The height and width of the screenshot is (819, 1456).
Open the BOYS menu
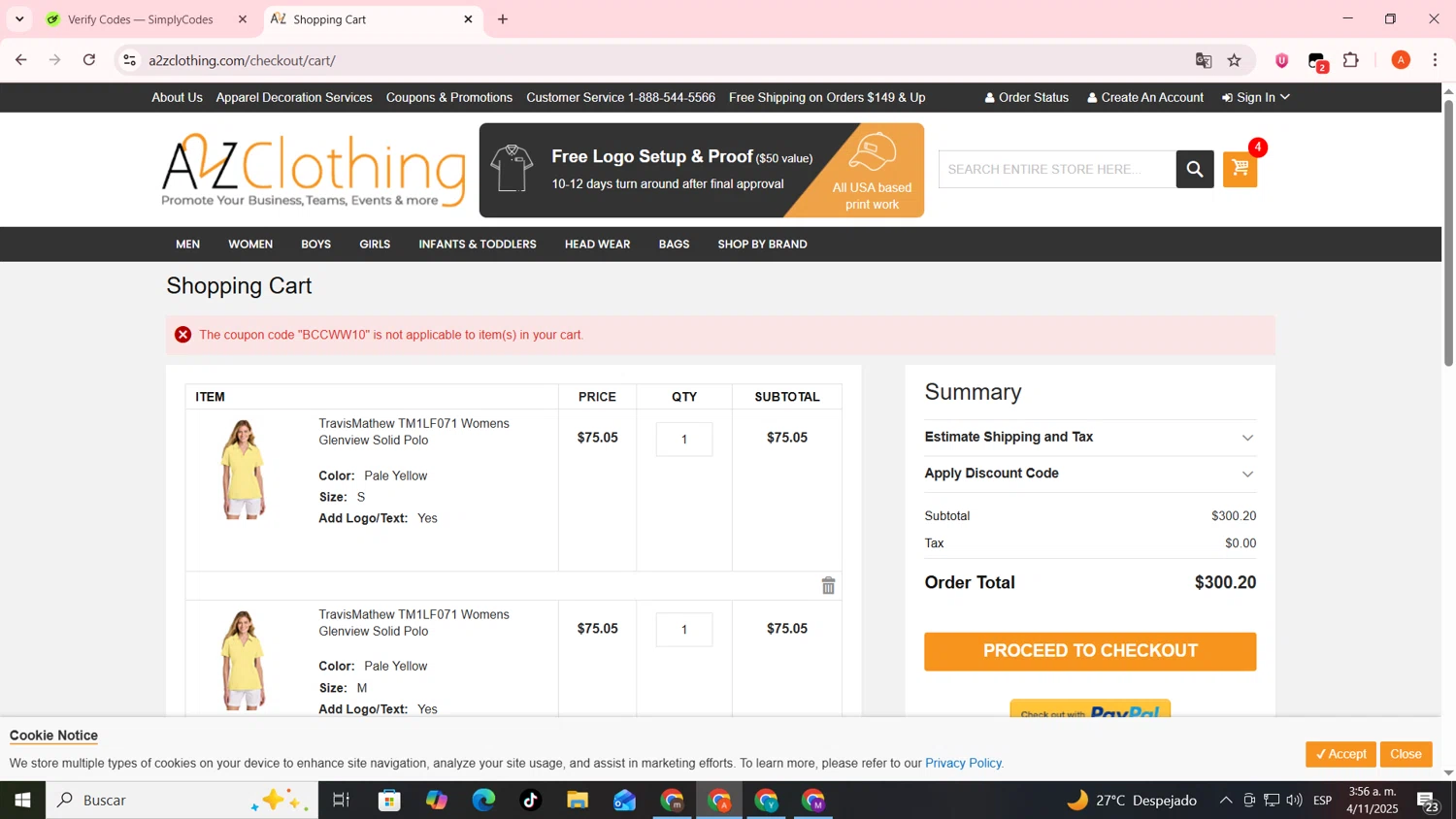click(316, 245)
